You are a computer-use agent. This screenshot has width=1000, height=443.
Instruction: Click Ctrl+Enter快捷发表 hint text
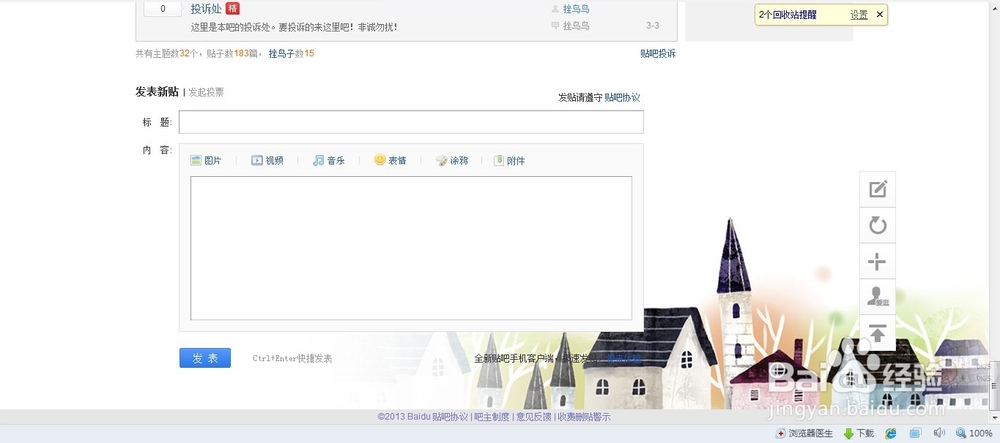pyautogui.click(x=292, y=358)
